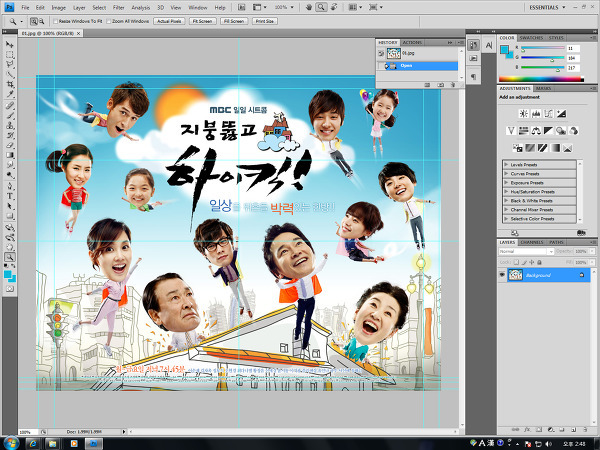This screenshot has height=450, width=600.
Task: Select the Gradient tool
Action: [10, 155]
